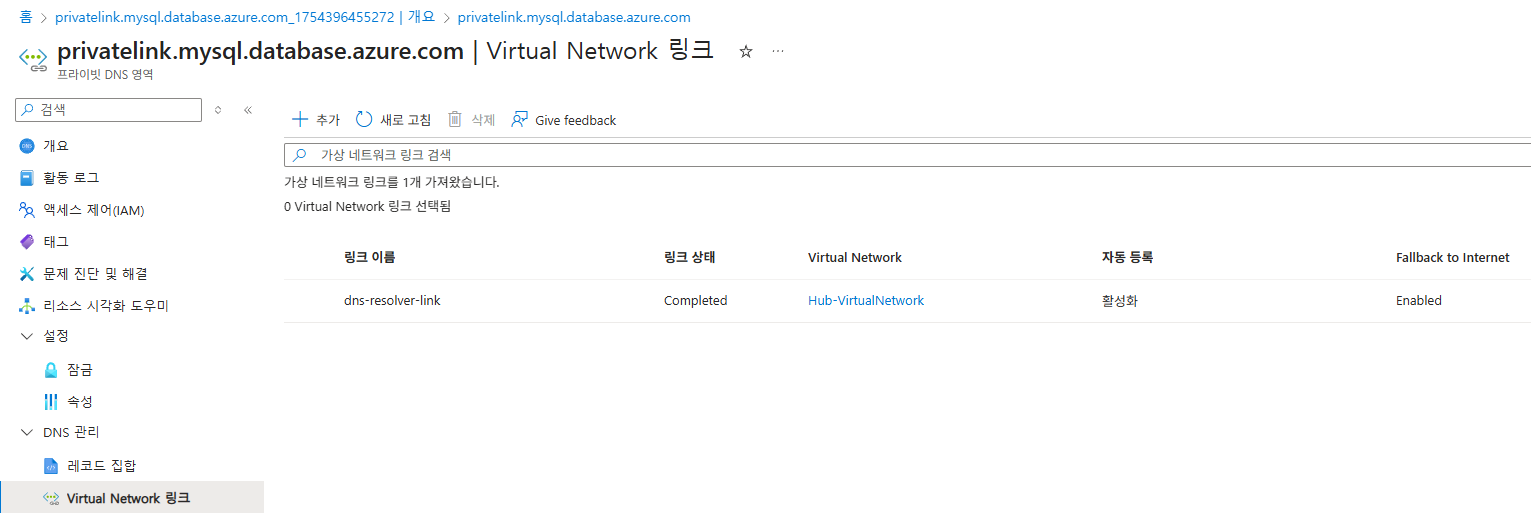Click the Virtual Network 링크 sidebar icon
1531x515 pixels.
(x=51, y=498)
